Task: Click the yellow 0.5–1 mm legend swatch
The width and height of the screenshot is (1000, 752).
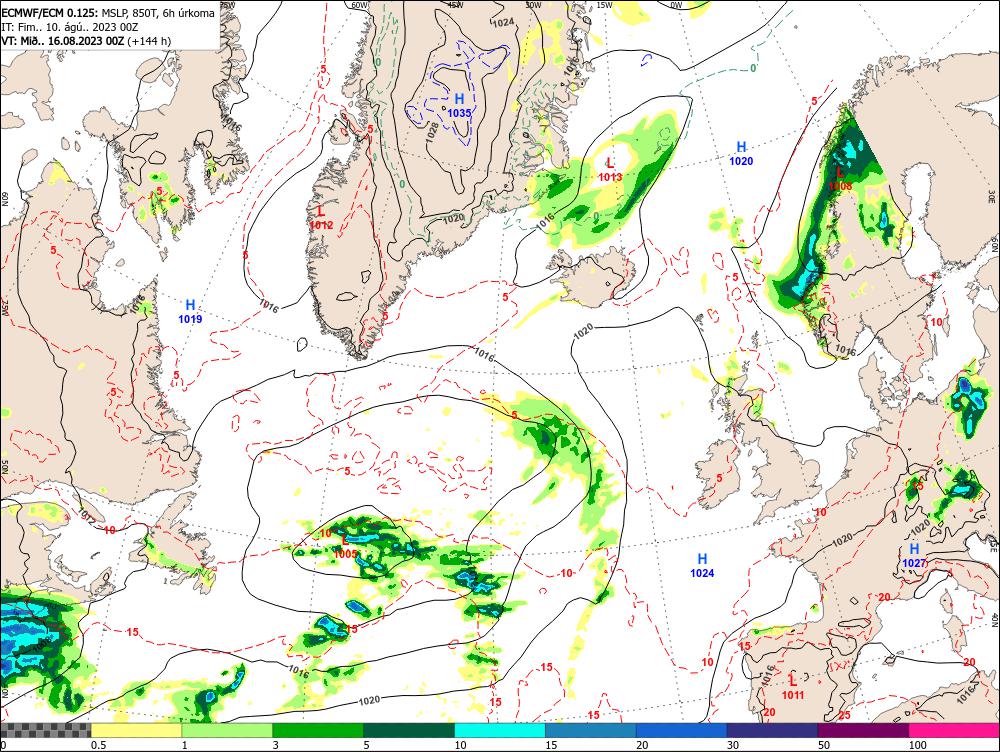Action: point(136,730)
